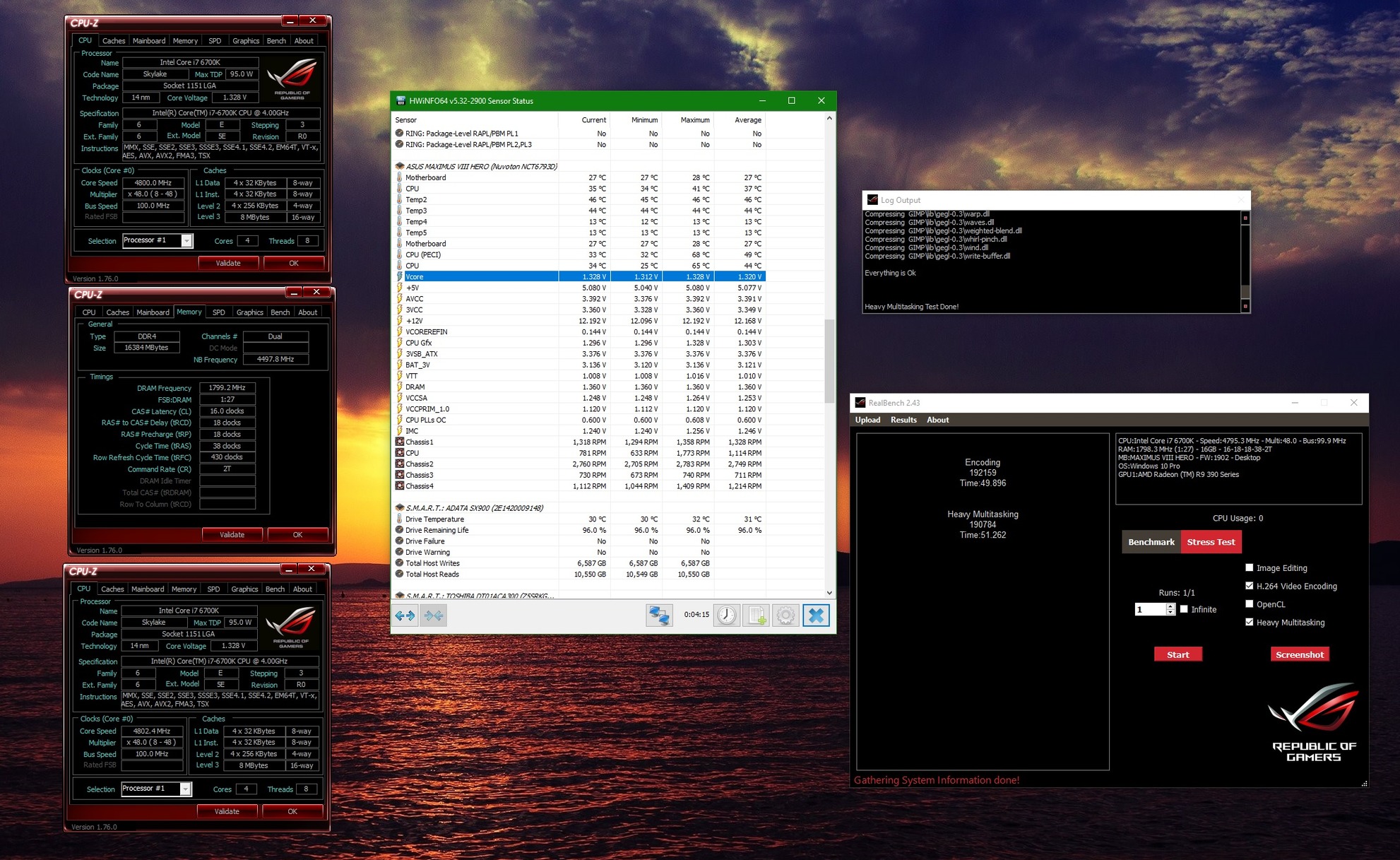Click the clock reset timer icon in HWiNFO
This screenshot has height=860, width=1400.
(x=726, y=615)
